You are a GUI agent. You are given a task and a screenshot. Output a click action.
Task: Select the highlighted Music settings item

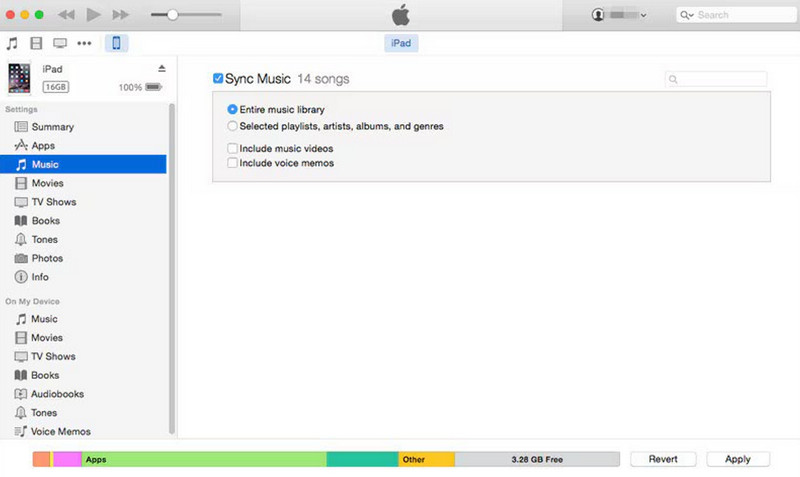tap(83, 164)
